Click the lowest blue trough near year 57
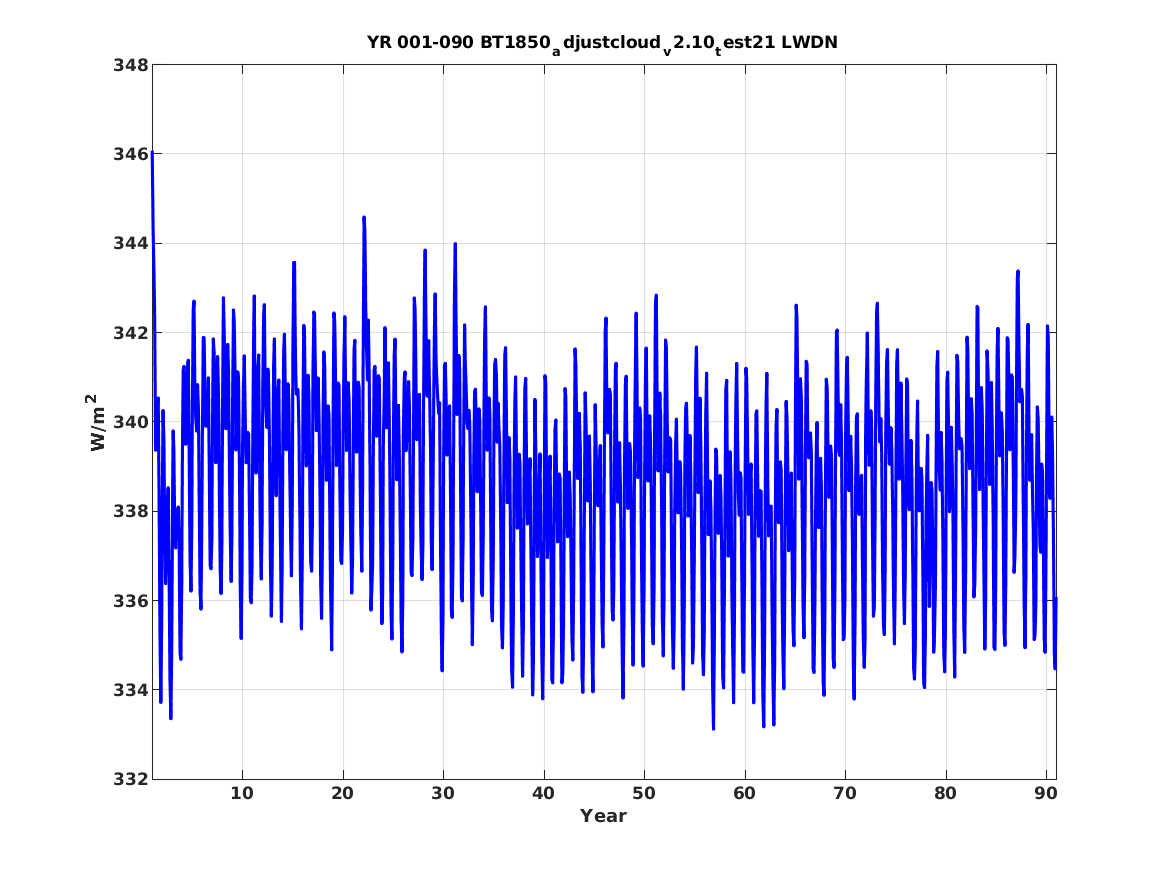The height and width of the screenshot is (875, 1167). click(x=713, y=727)
